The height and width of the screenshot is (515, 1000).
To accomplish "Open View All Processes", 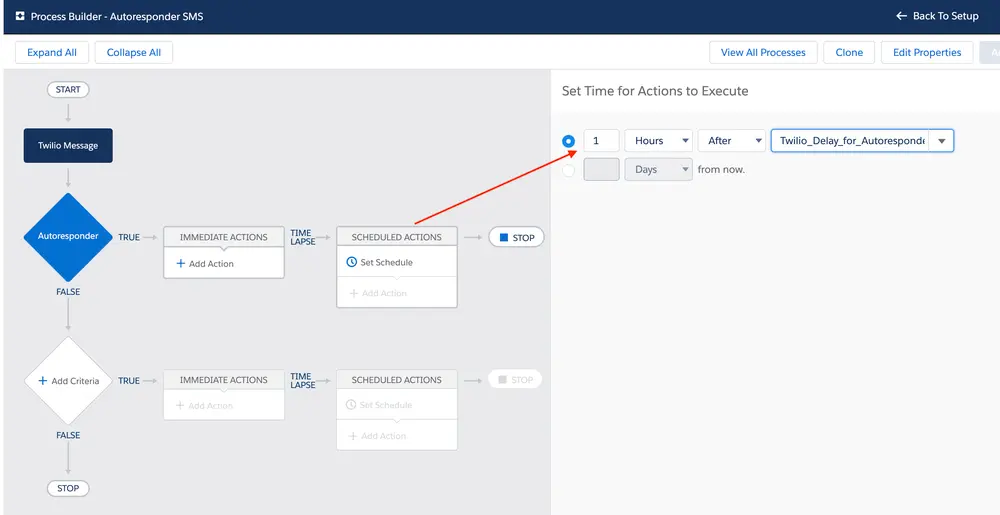I will click(763, 52).
